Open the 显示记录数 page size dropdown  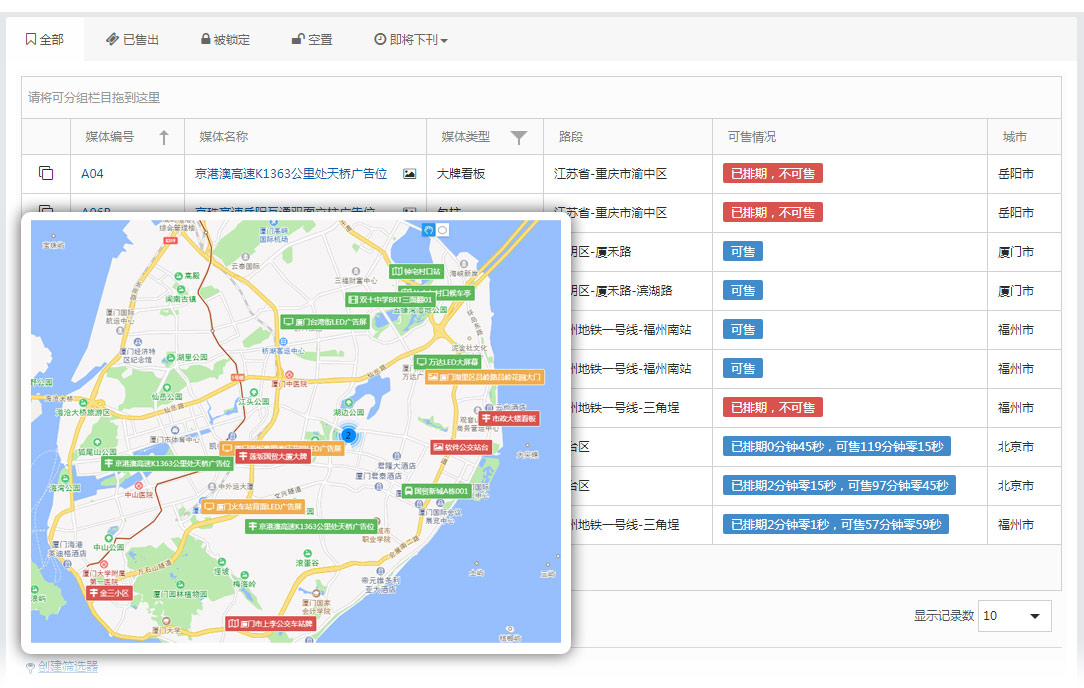click(x=1014, y=615)
